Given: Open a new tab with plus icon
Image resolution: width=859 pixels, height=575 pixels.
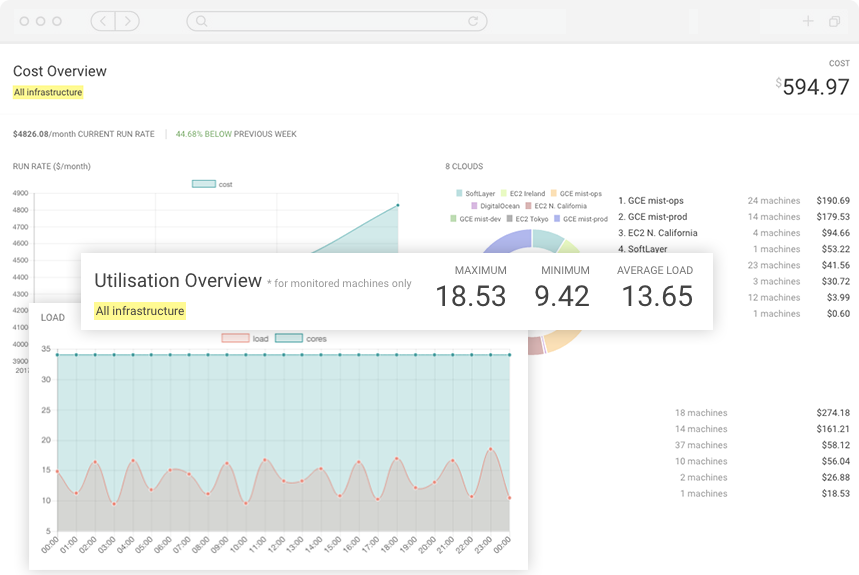Looking at the screenshot, I should [x=808, y=21].
